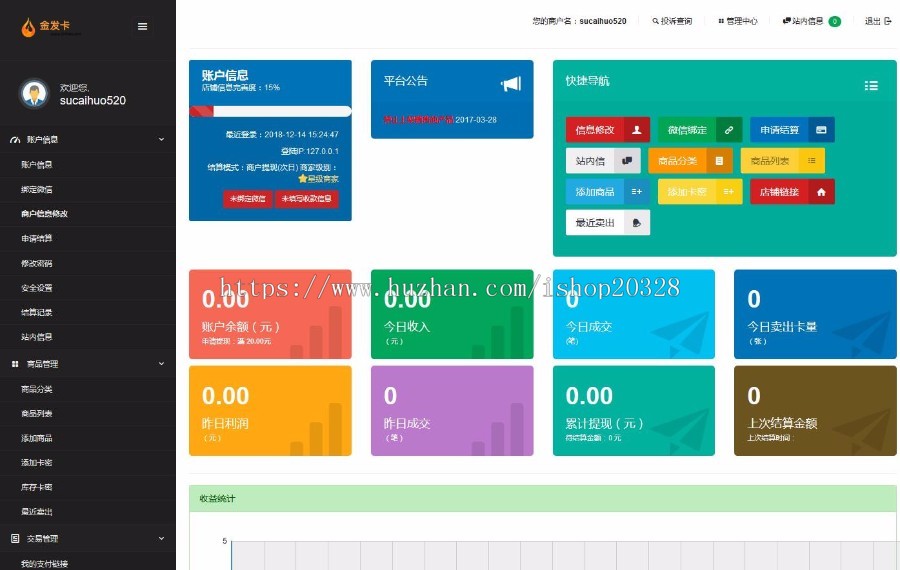Image resolution: width=900 pixels, height=570 pixels.
Task: Open 我的支付链接 in the sidebar
Action: coord(44,564)
